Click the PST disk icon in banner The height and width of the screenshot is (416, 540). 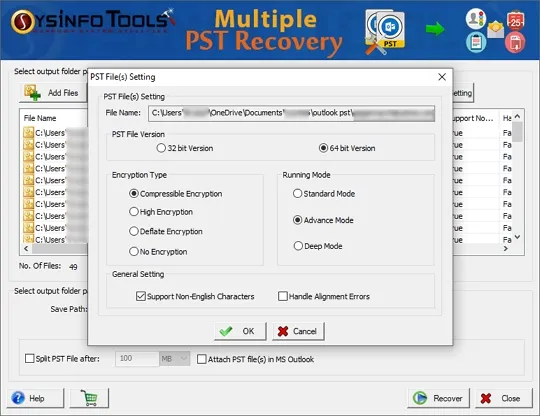(385, 32)
